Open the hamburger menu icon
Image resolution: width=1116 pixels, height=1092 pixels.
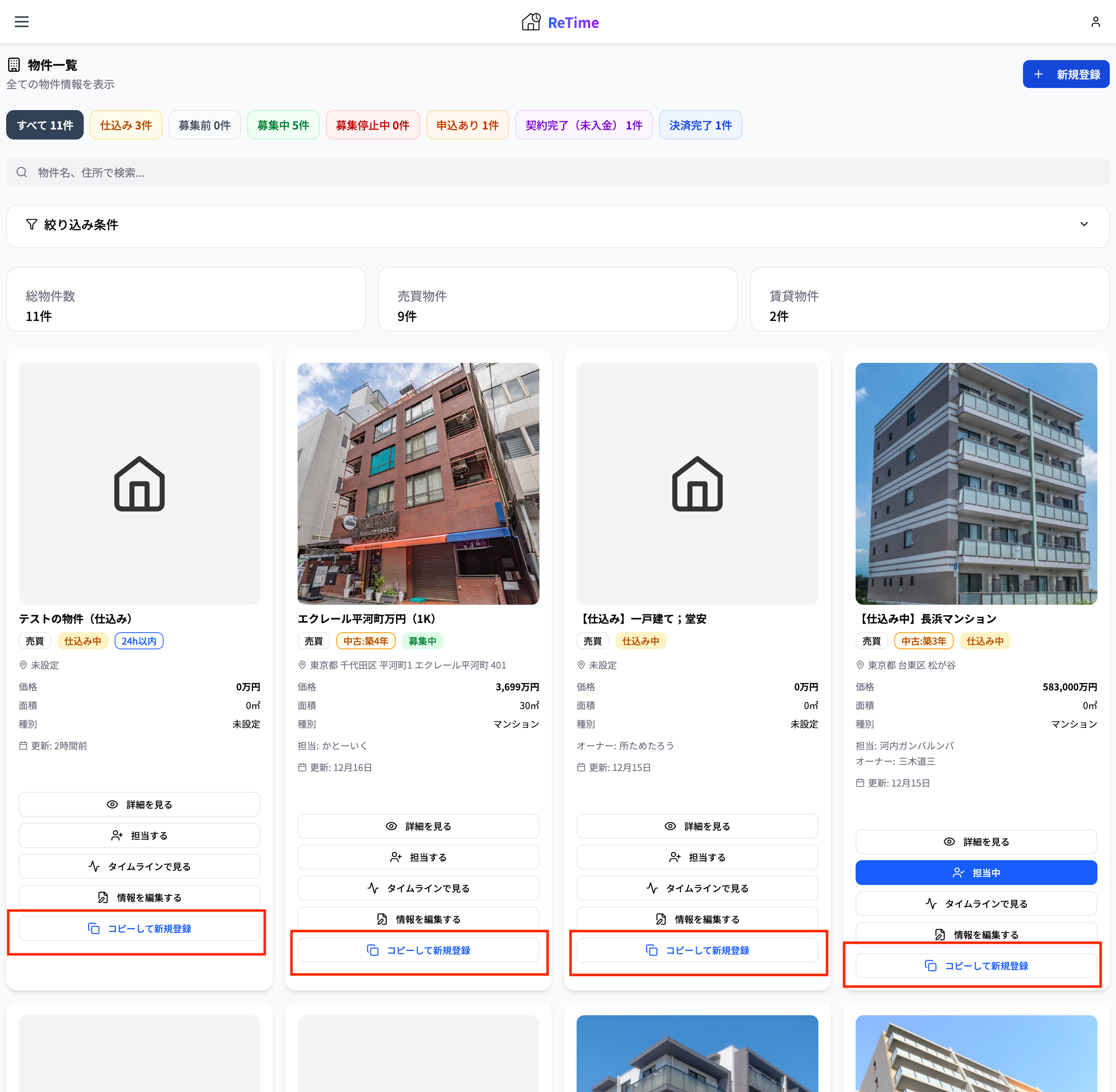[22, 22]
